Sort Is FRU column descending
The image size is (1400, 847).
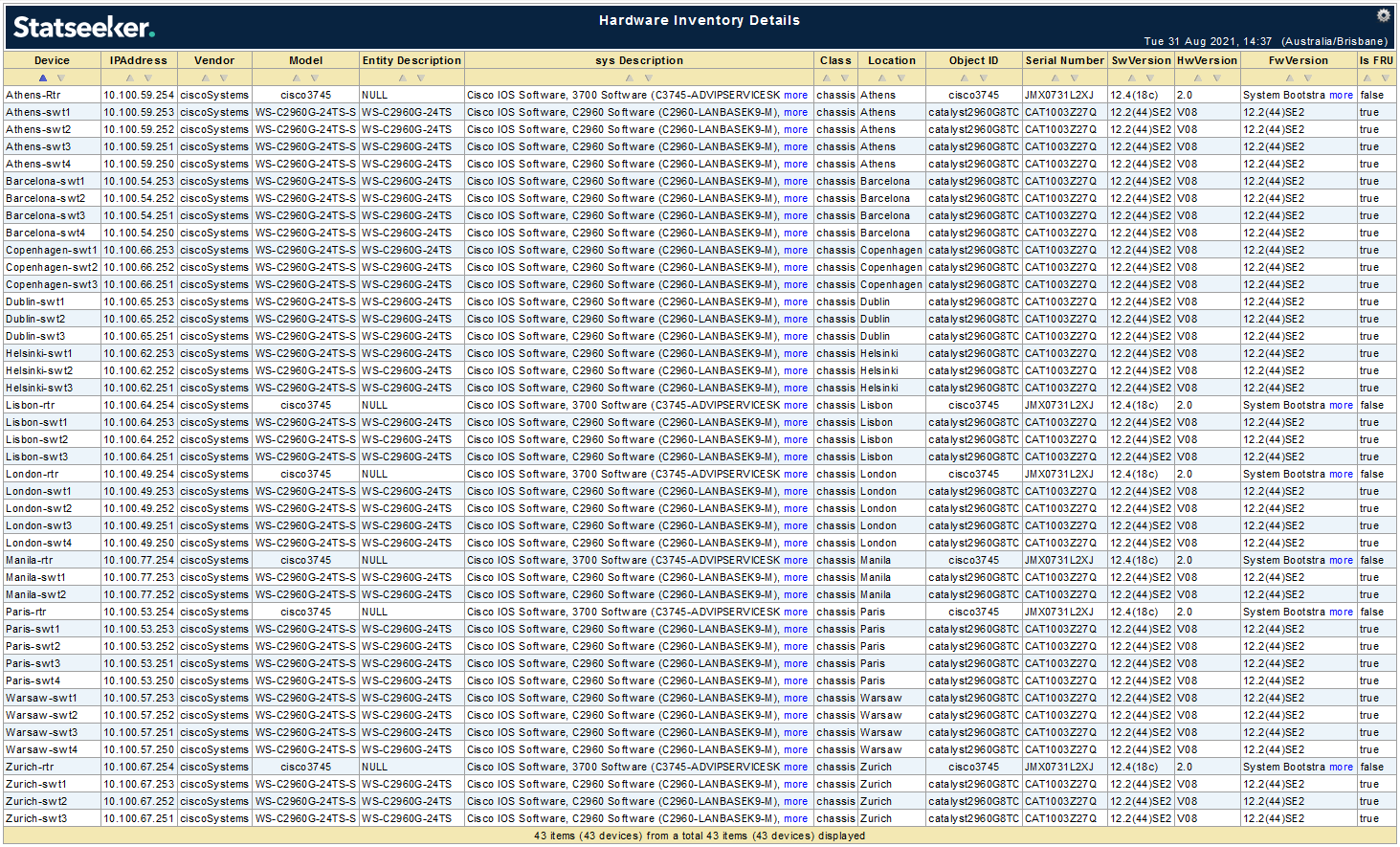(x=1386, y=78)
